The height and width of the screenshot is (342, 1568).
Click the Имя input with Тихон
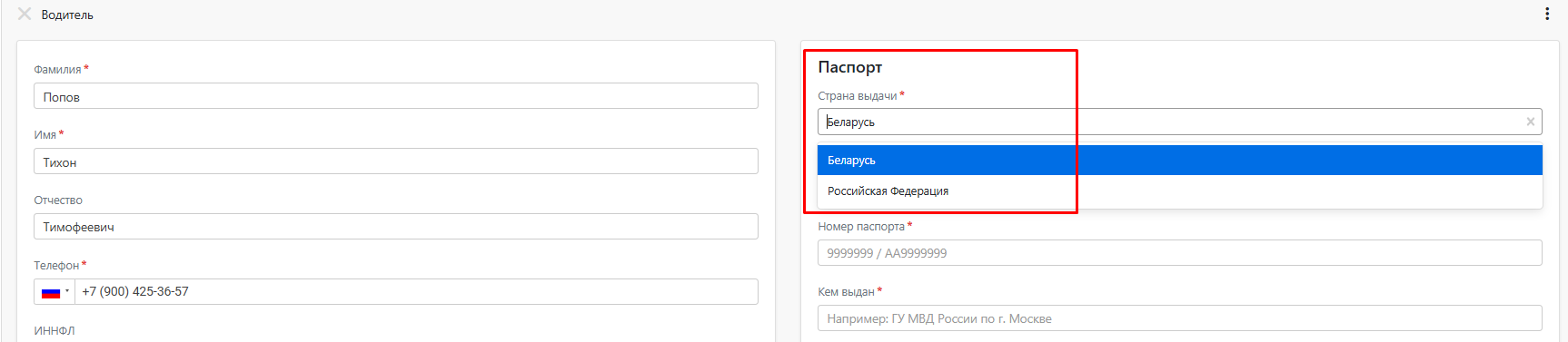[396, 161]
